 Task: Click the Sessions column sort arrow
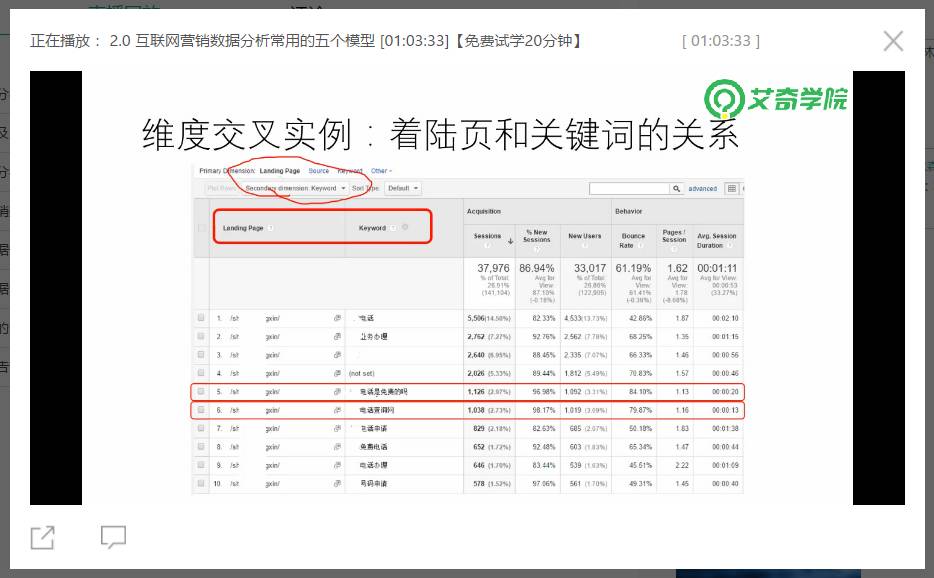(510, 241)
